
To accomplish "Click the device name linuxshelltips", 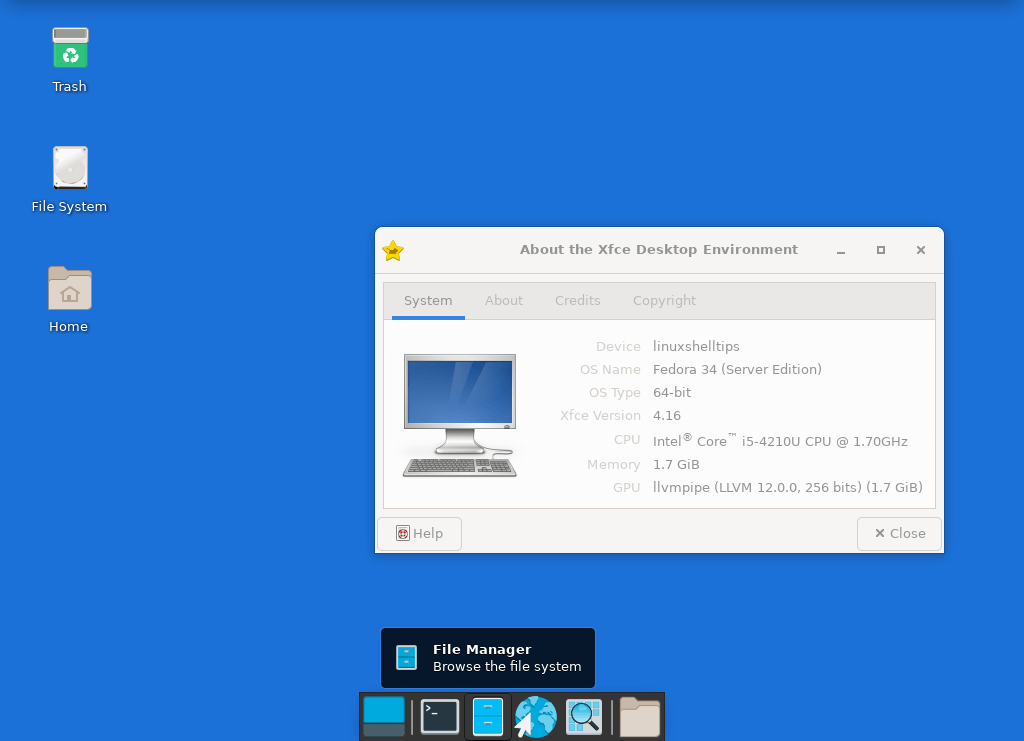I will click(696, 346).
